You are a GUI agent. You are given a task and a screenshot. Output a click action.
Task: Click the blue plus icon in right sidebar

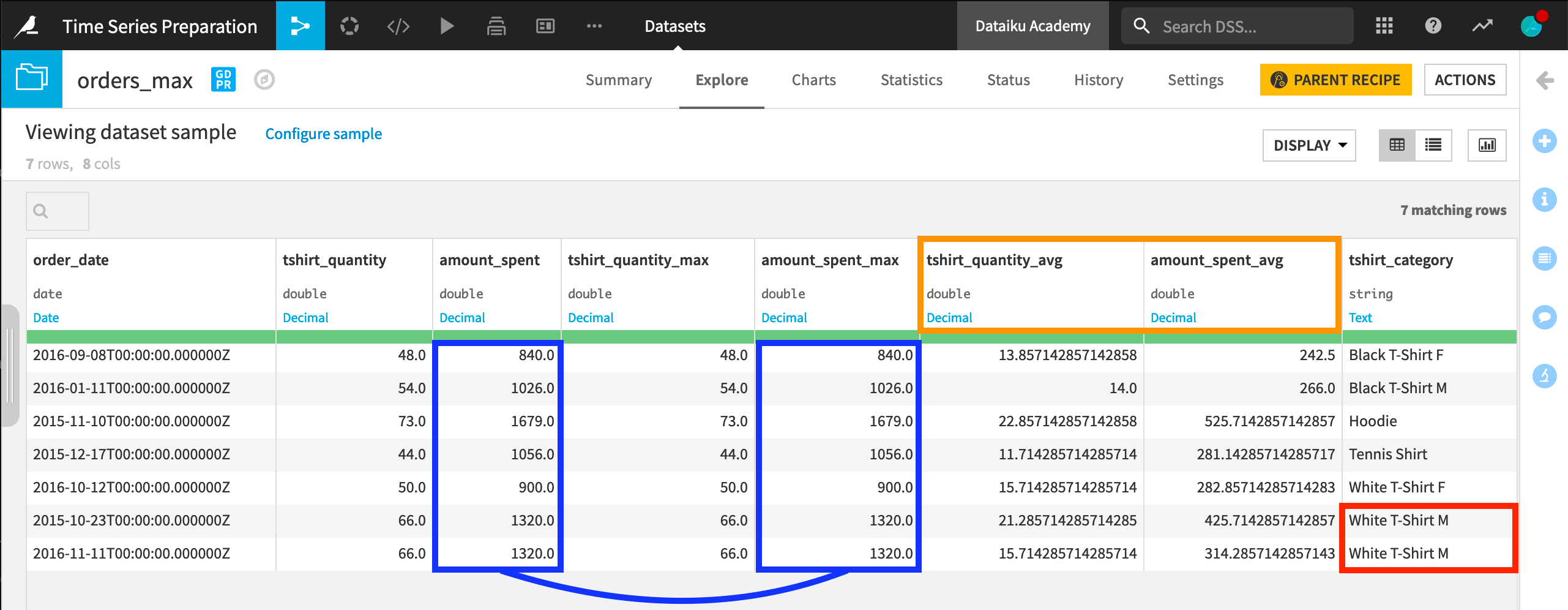[1544, 141]
